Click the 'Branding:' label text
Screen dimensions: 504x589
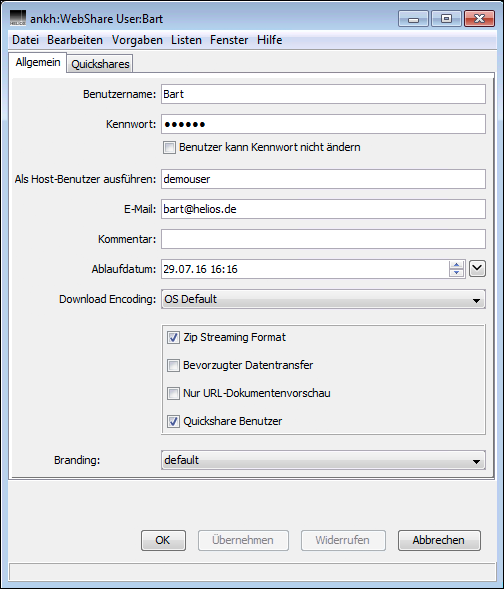pos(77,460)
